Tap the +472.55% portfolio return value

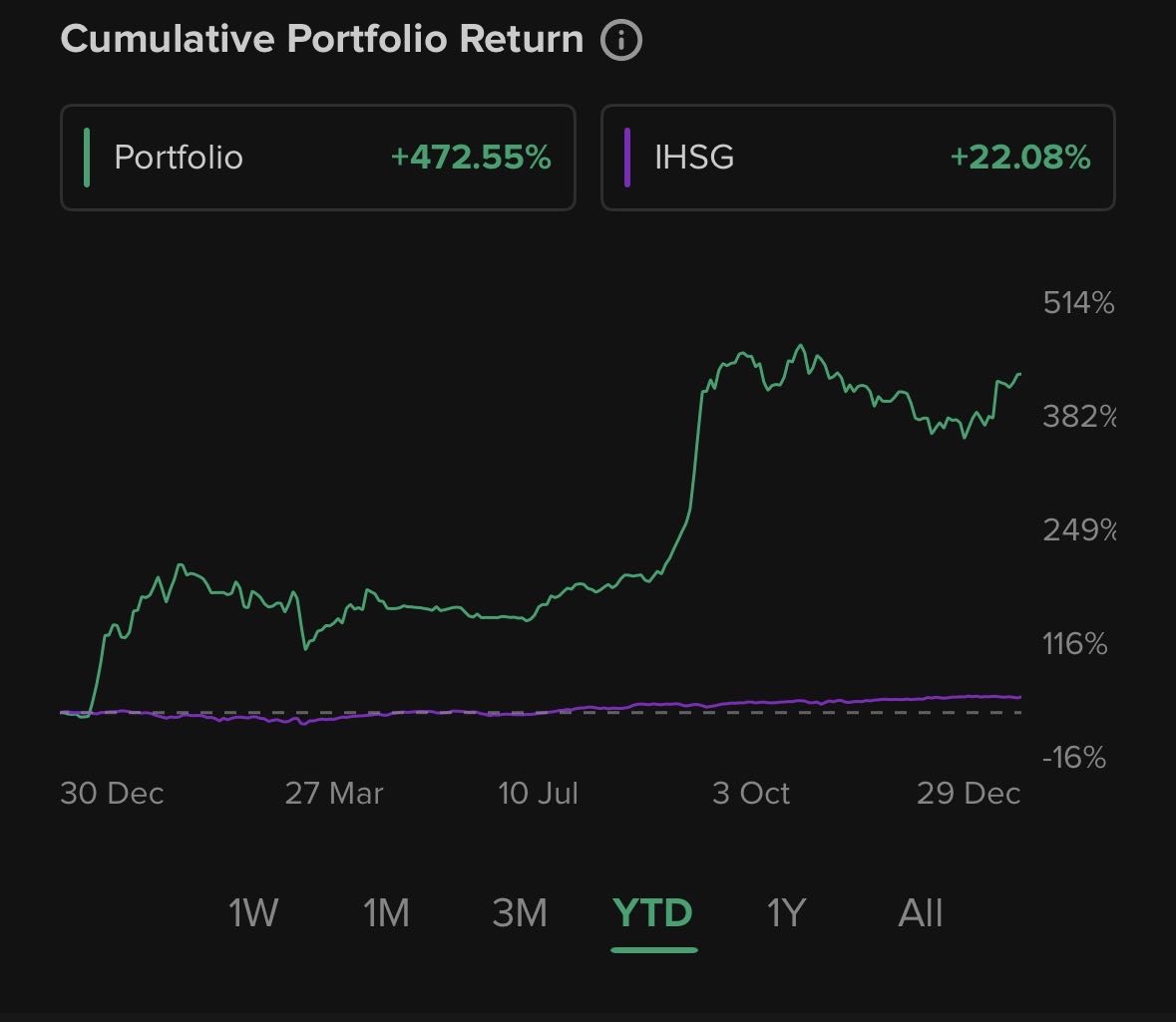coord(471,158)
